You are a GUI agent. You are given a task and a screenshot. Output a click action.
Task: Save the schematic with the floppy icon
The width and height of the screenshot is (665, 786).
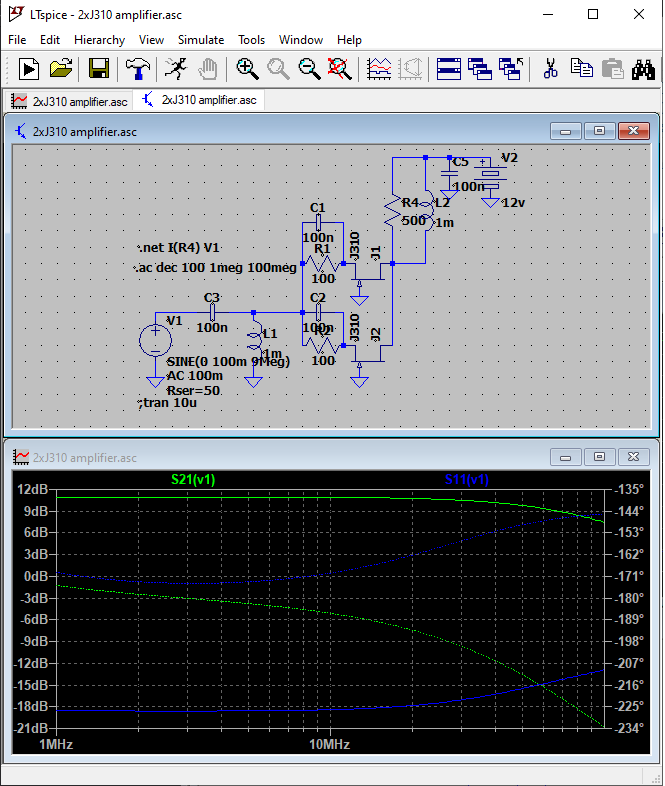(x=99, y=69)
